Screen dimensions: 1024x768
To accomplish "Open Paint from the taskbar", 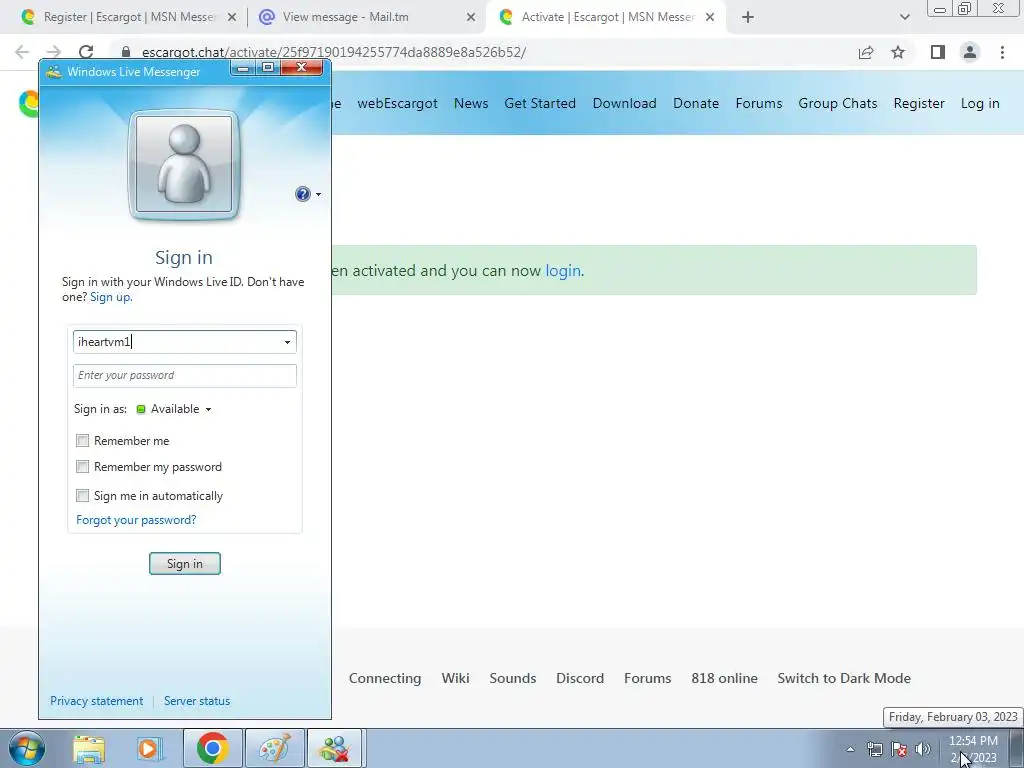I will click(x=274, y=748).
